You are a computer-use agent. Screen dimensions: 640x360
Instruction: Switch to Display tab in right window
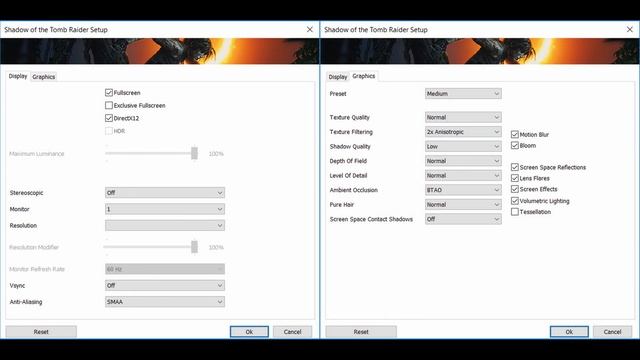pos(338,77)
